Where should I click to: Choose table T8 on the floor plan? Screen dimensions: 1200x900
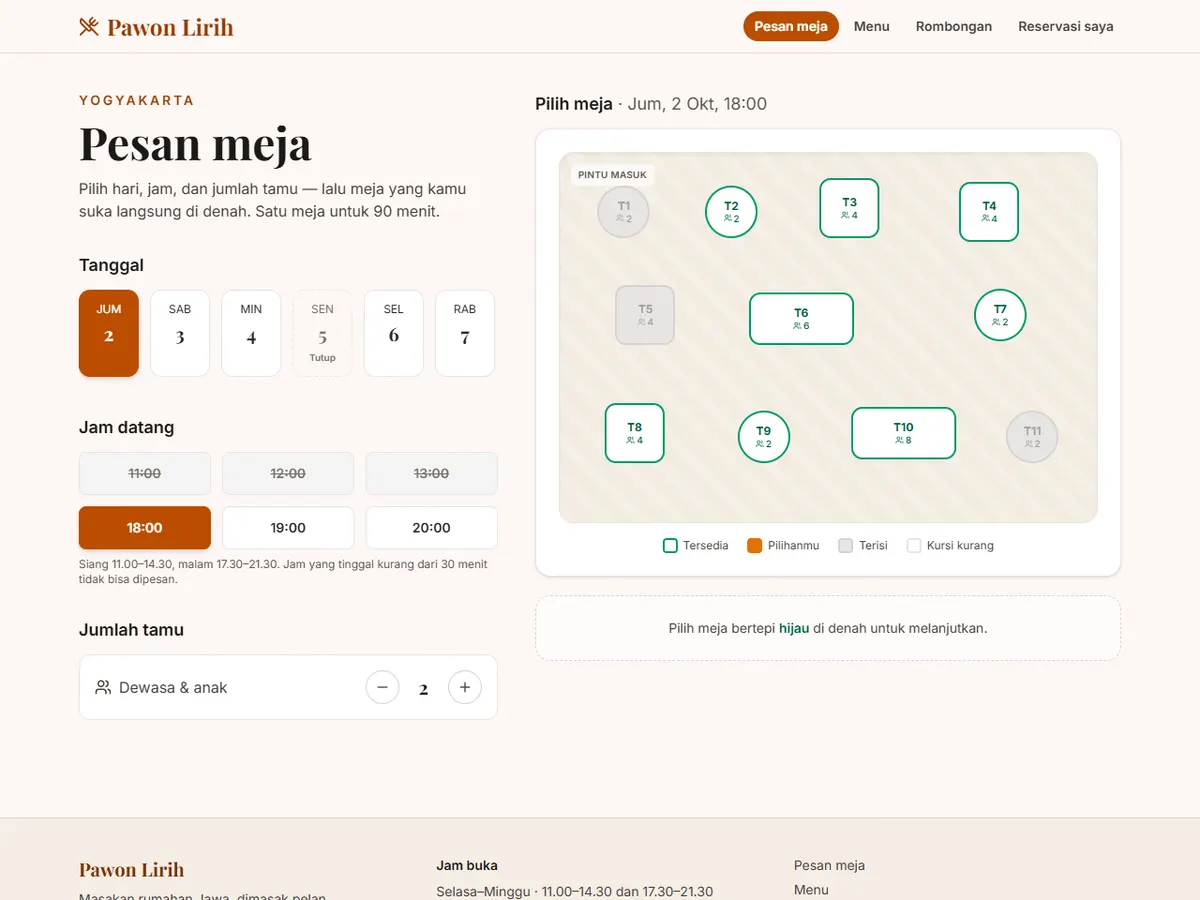pyautogui.click(x=635, y=433)
